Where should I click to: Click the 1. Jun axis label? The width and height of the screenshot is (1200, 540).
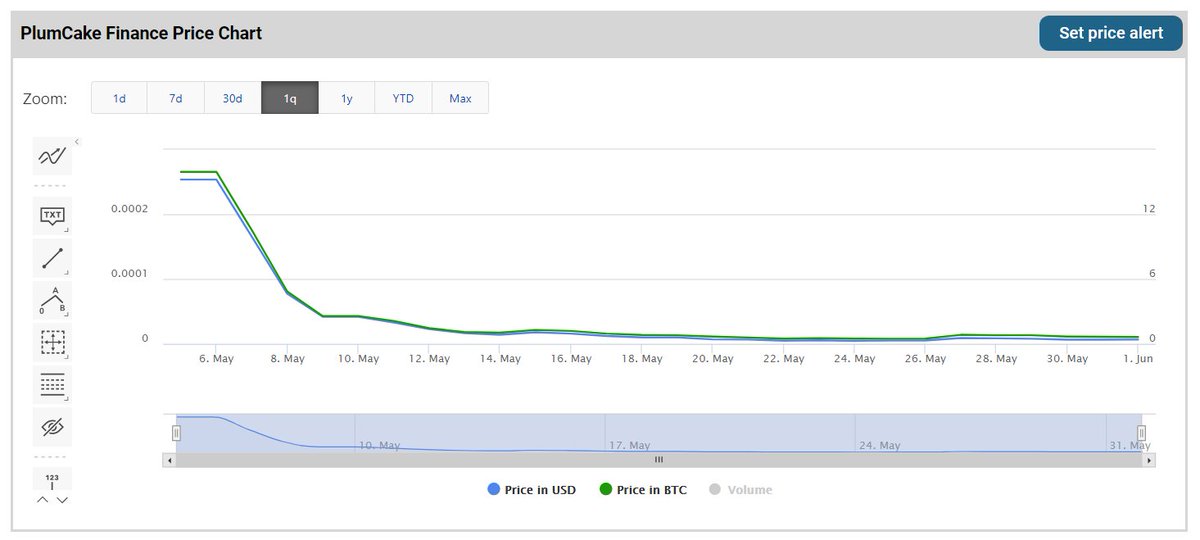point(1137,358)
